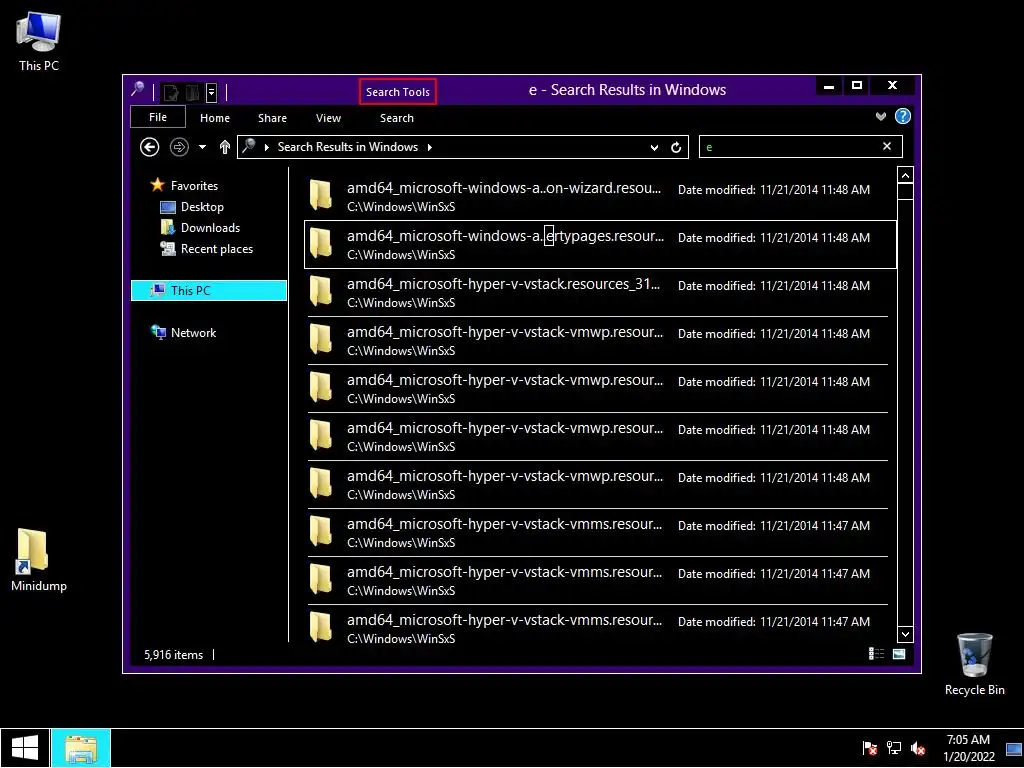
Task: Click Search Results in Windows breadcrumb
Action: [x=348, y=147]
